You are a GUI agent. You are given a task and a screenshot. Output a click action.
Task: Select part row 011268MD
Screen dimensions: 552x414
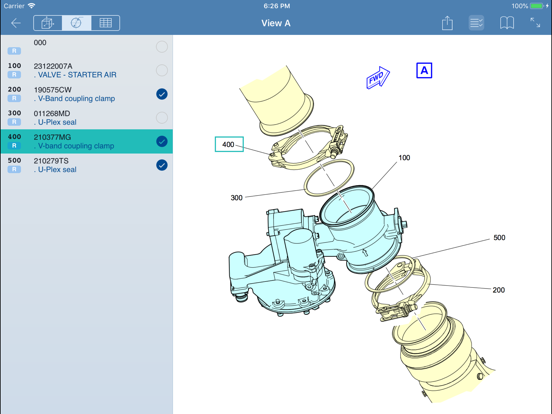tap(87, 118)
